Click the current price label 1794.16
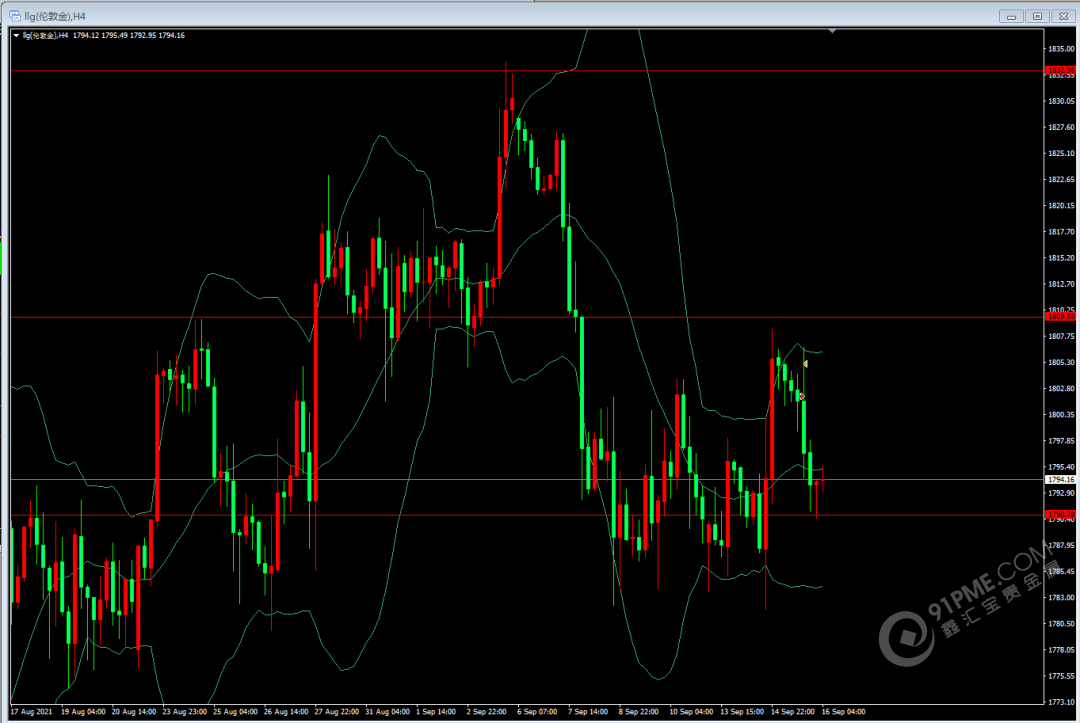The height and width of the screenshot is (723, 1080). pos(1060,479)
